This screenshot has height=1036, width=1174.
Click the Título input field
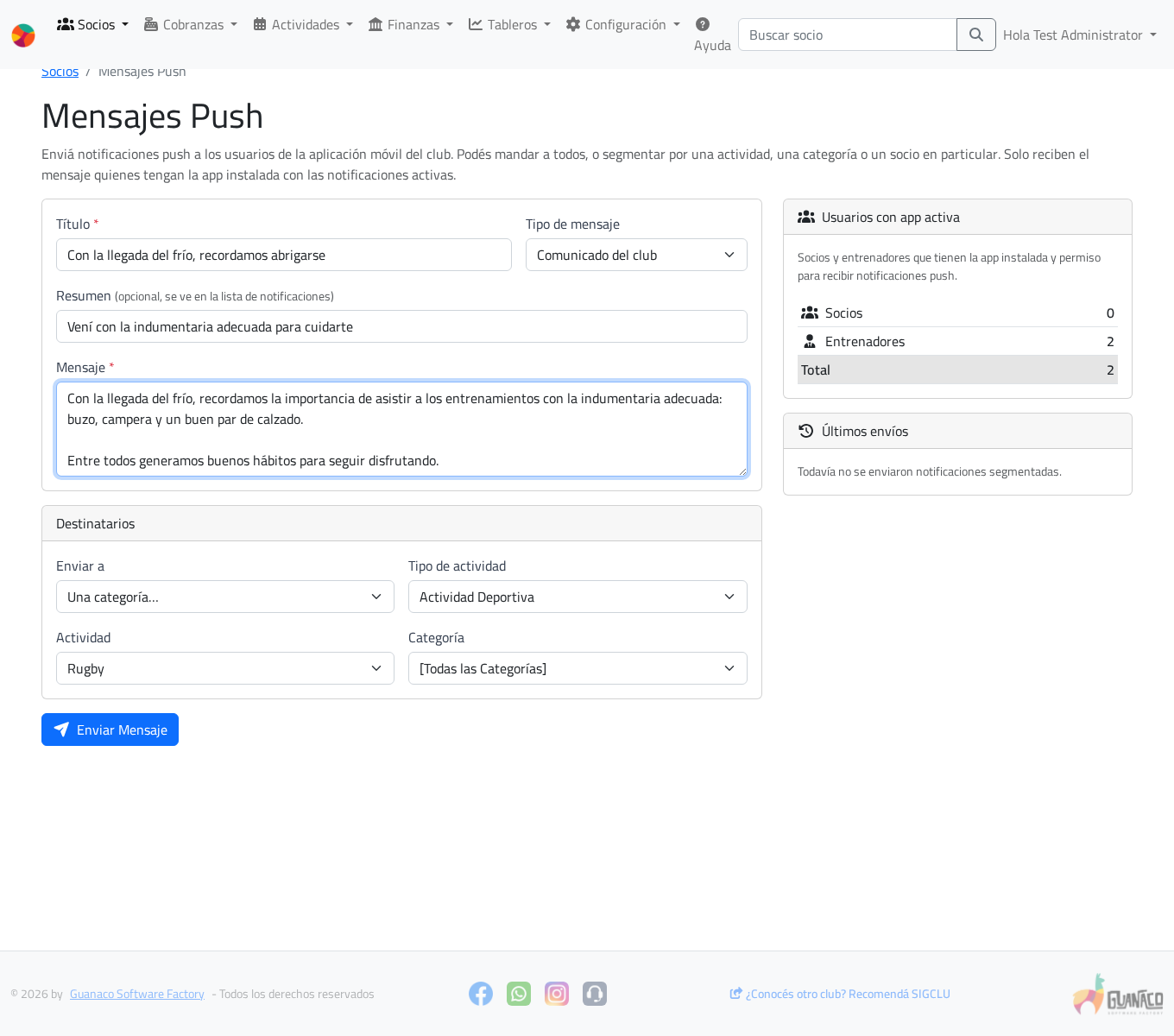(284, 255)
